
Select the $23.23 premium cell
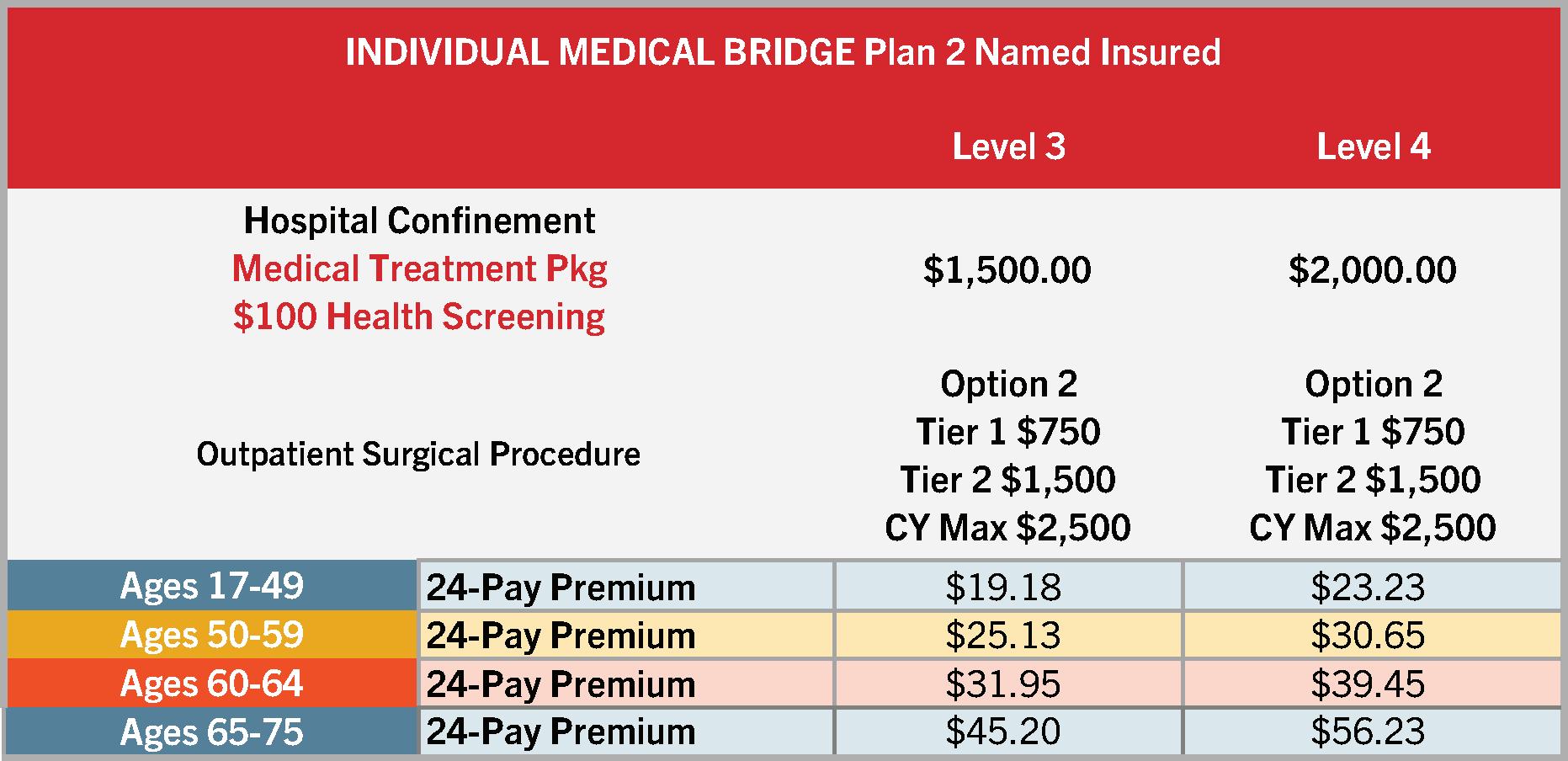[1368, 587]
